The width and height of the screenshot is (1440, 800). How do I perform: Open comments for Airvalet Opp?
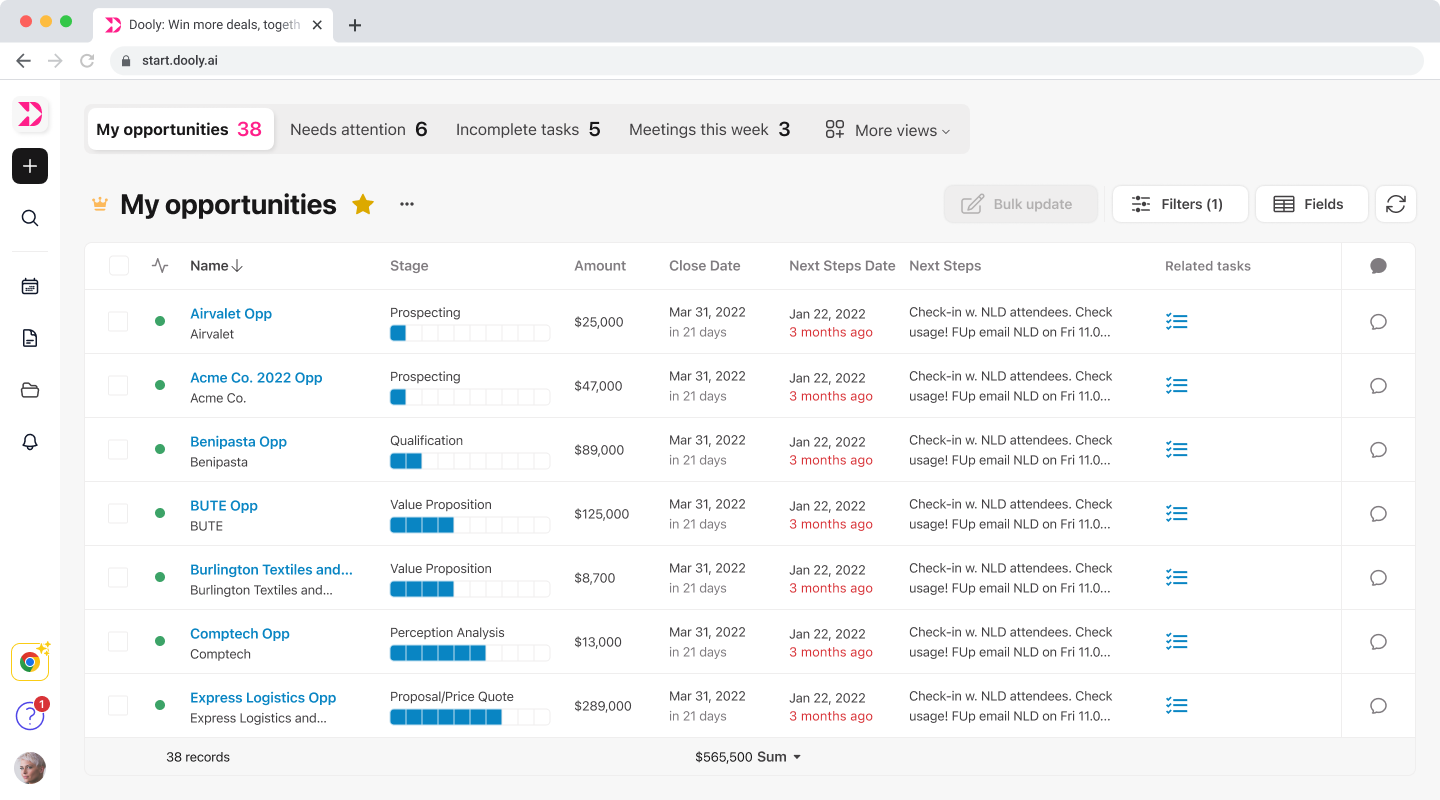1378,322
